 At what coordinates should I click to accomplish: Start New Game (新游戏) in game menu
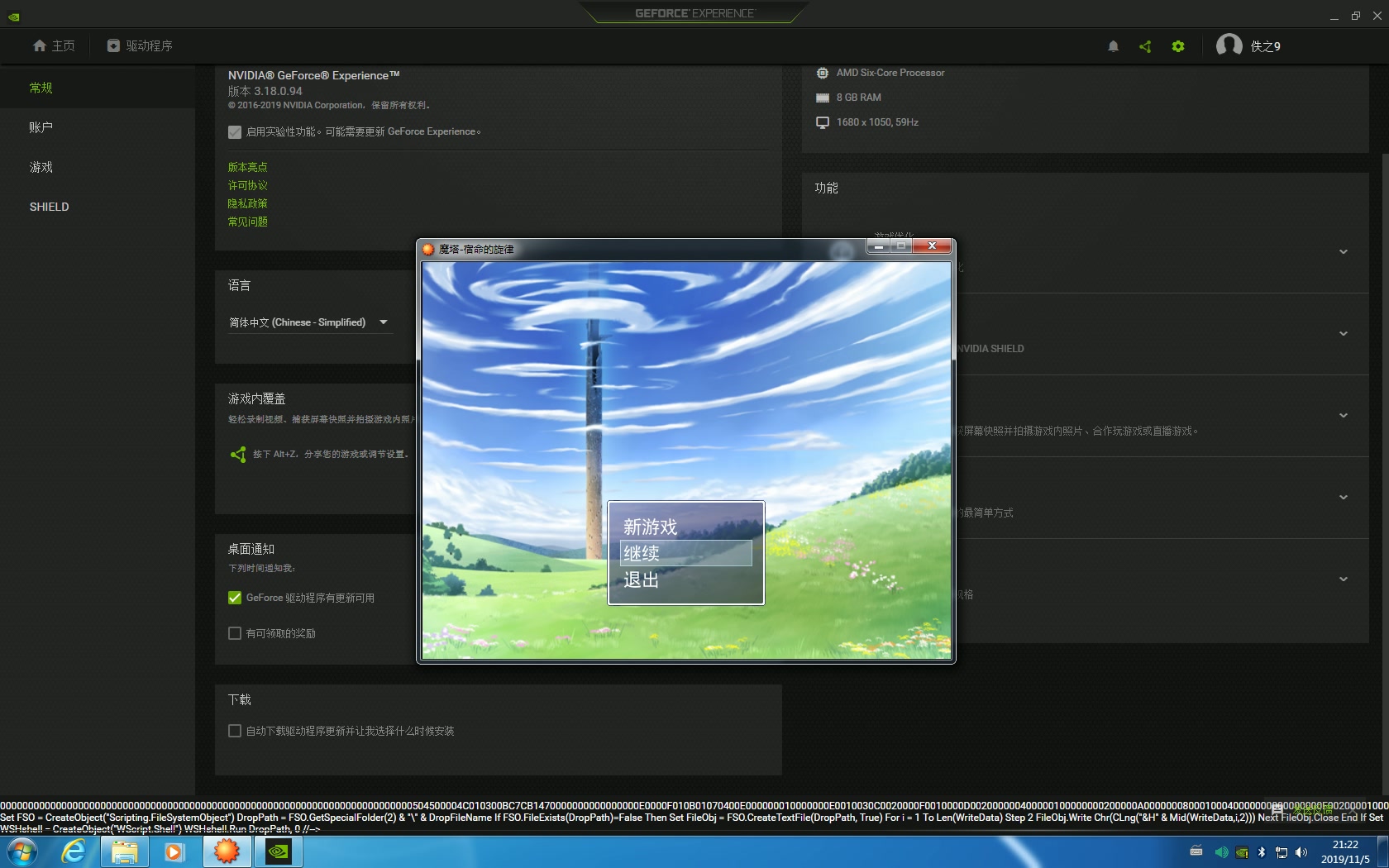685,527
